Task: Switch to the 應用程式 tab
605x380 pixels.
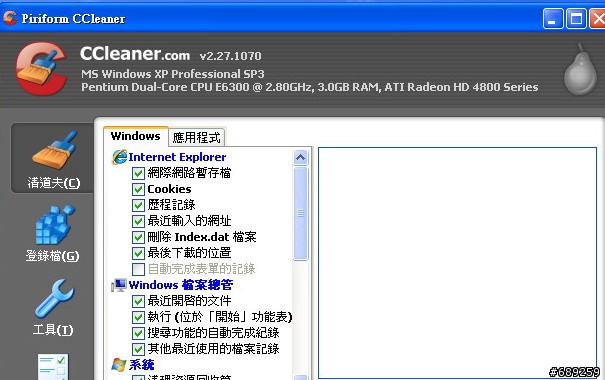Action: 196,138
